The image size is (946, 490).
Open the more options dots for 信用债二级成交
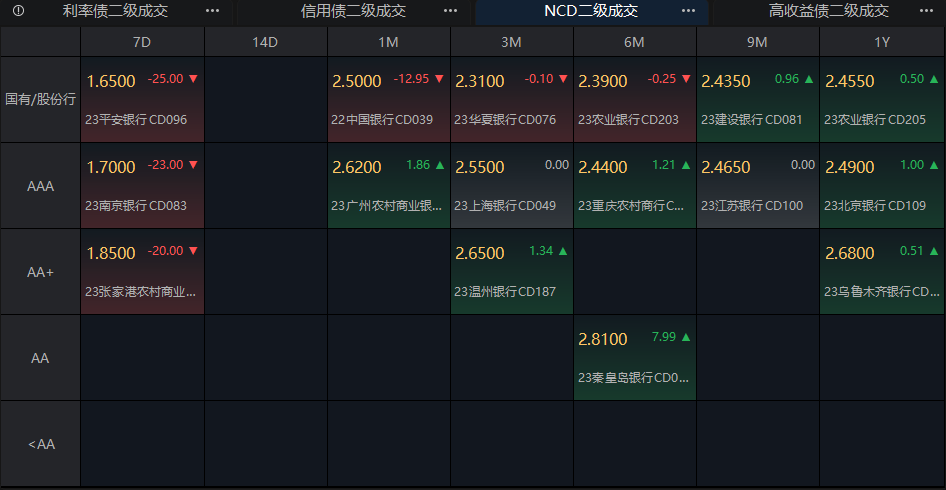[450, 11]
